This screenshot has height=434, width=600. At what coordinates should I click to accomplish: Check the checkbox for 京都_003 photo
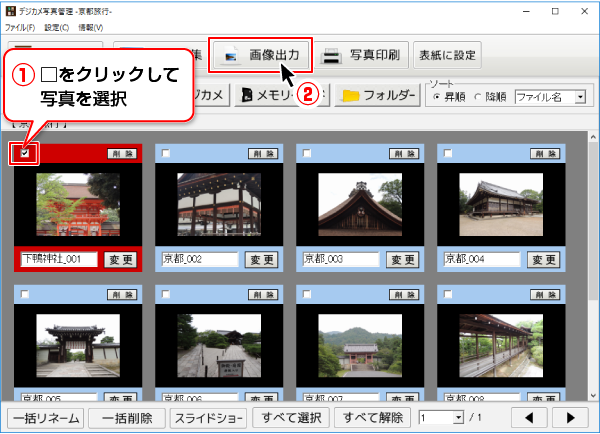[307, 153]
